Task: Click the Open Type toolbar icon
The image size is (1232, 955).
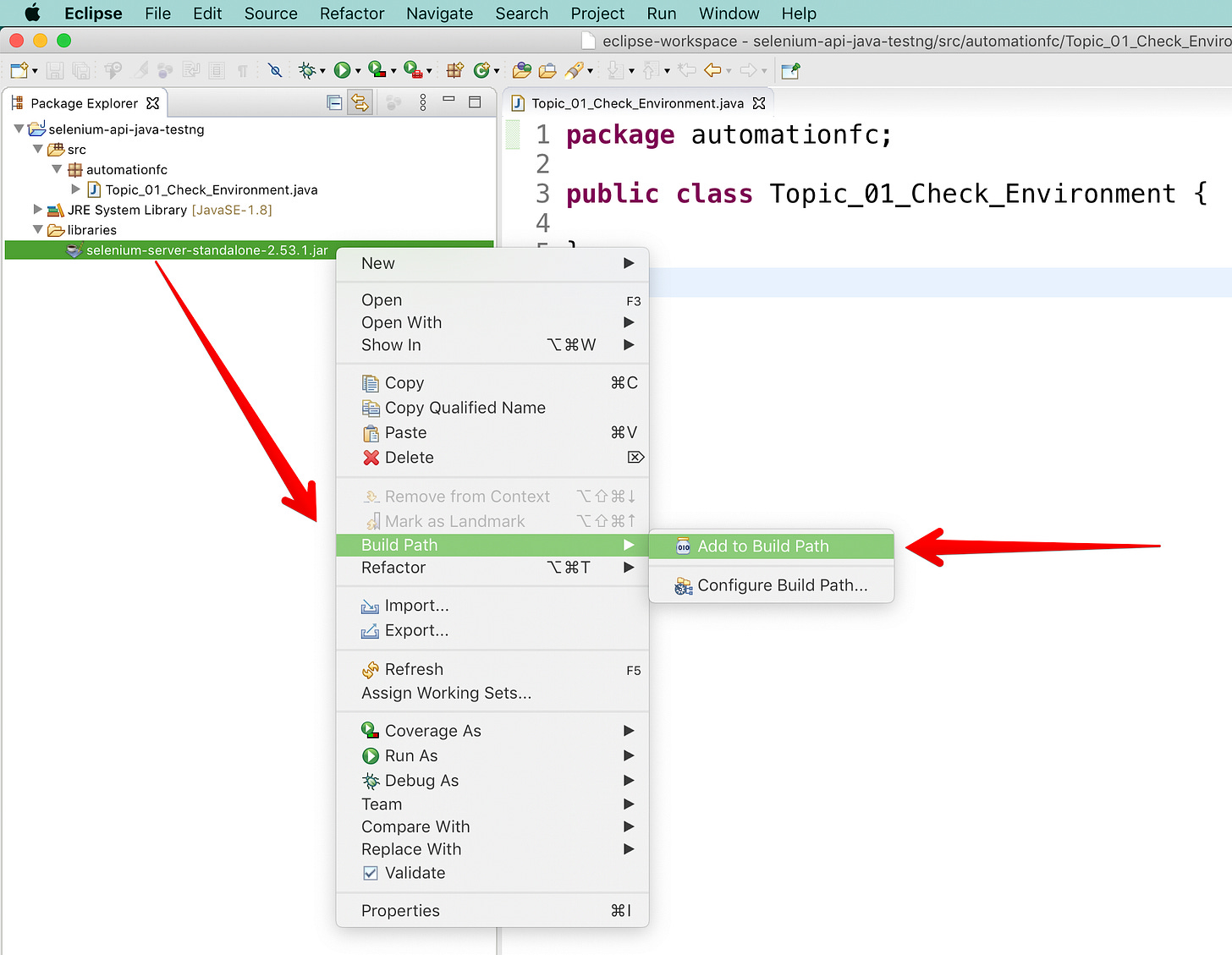Action: tap(522, 71)
